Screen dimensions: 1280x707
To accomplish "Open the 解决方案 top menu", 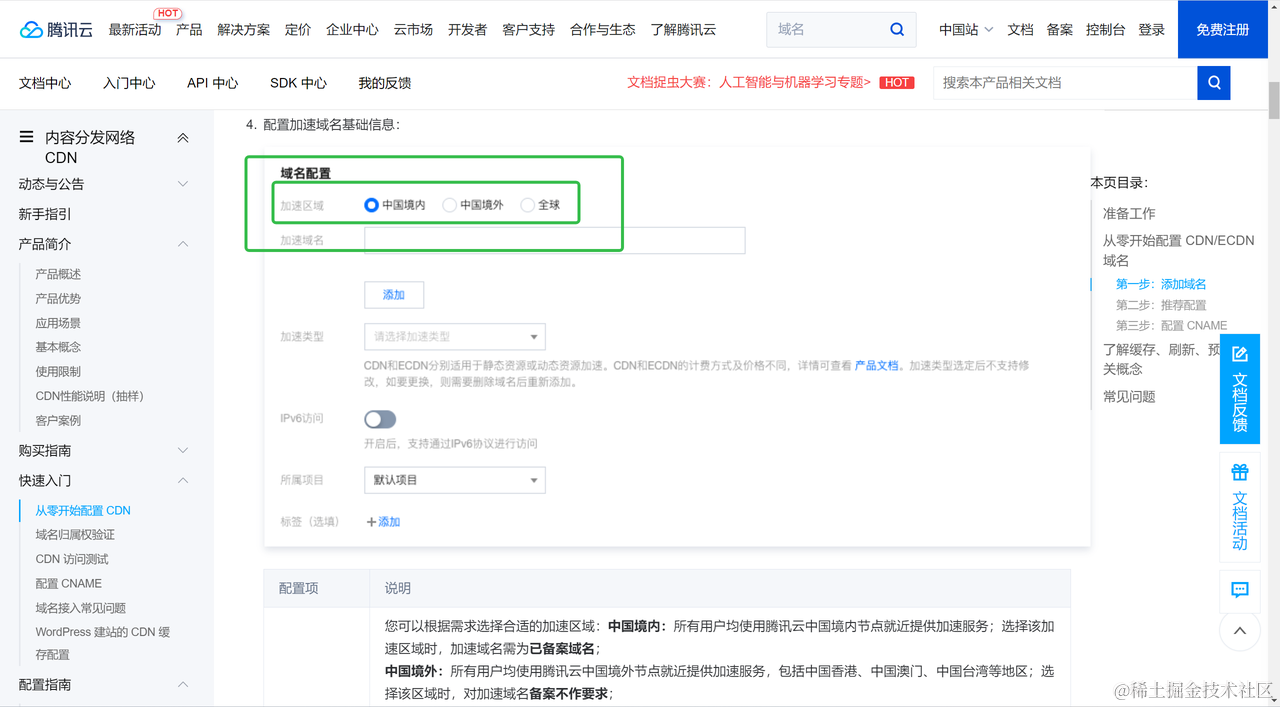I will click(x=243, y=29).
